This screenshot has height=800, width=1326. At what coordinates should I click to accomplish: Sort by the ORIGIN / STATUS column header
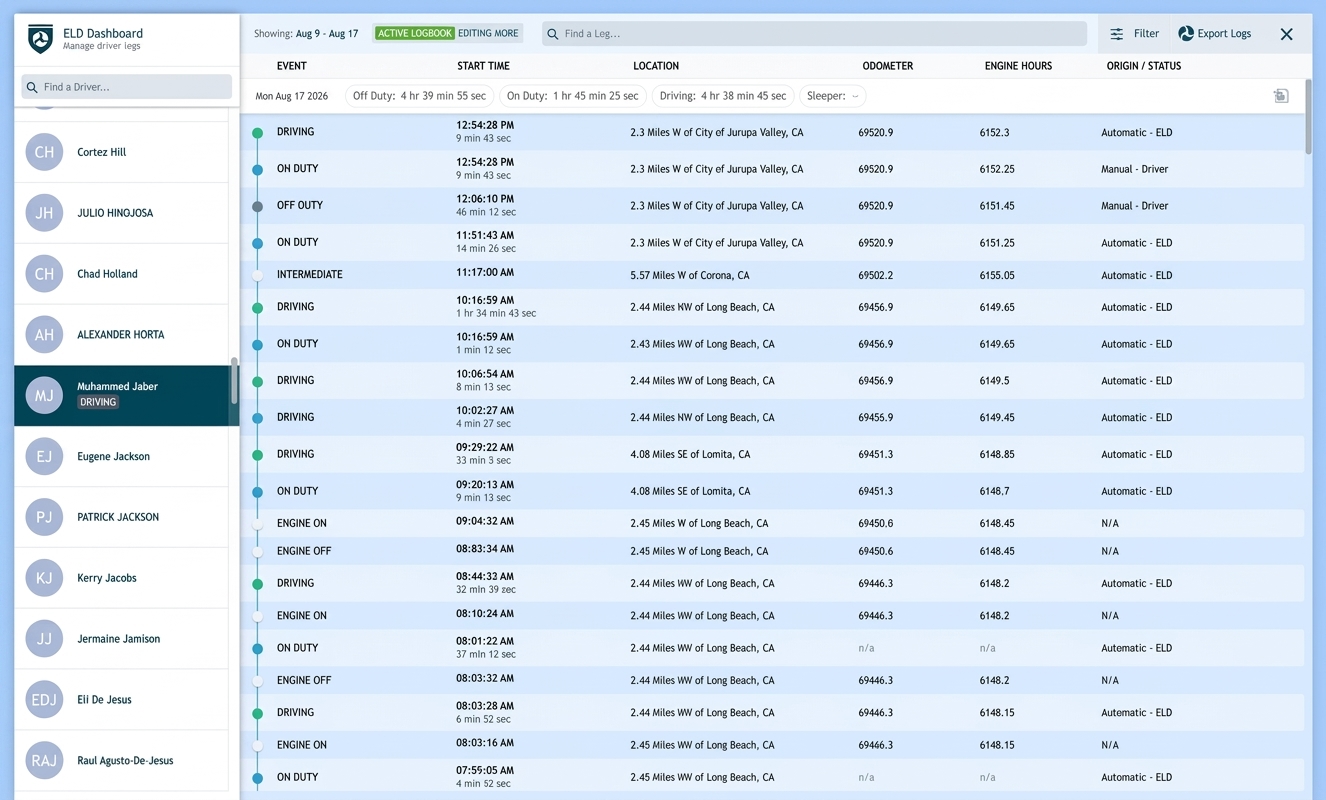tap(1144, 66)
